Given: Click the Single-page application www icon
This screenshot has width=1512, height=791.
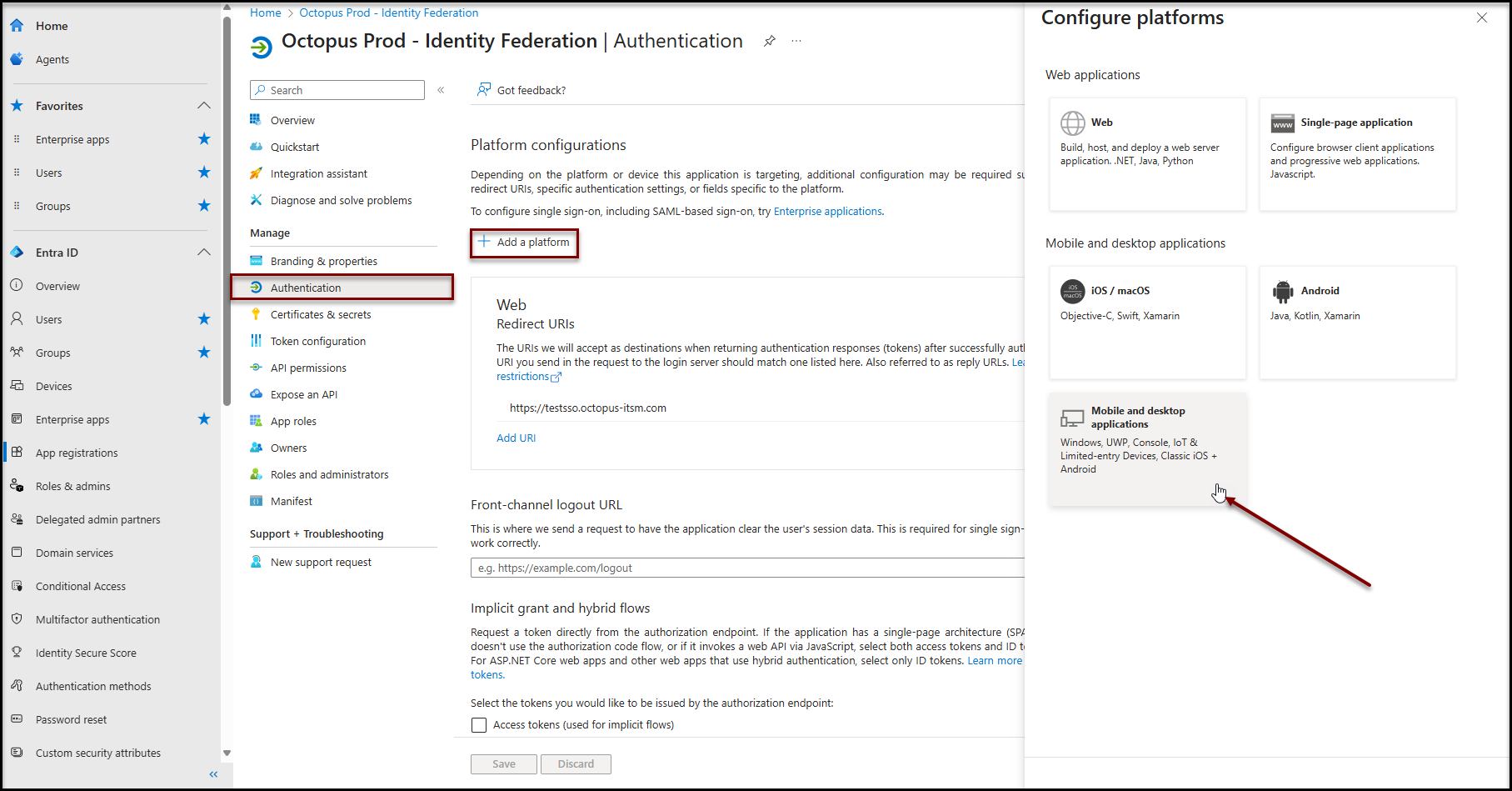Looking at the screenshot, I should tap(1282, 123).
